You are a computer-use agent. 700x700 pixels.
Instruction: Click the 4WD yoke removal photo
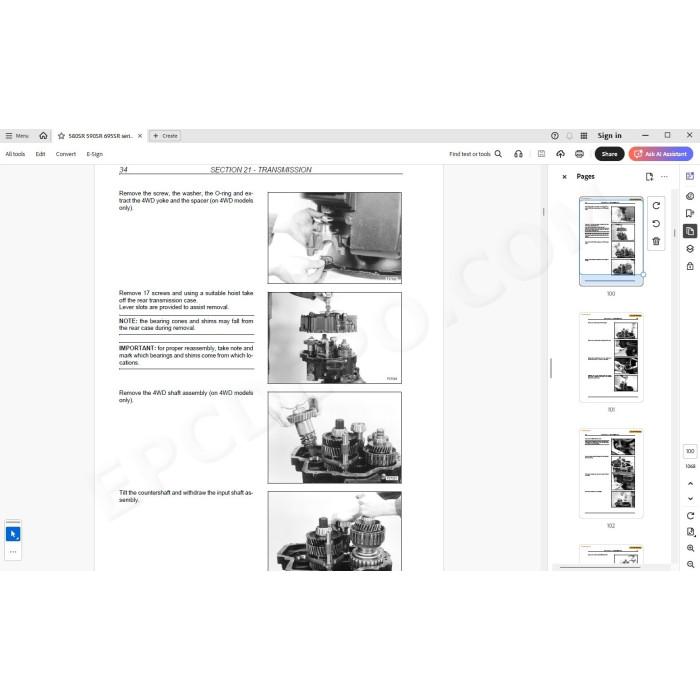(x=334, y=238)
